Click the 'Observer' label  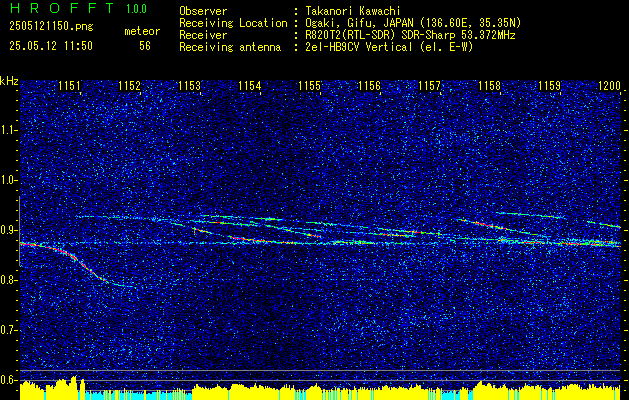[203, 11]
